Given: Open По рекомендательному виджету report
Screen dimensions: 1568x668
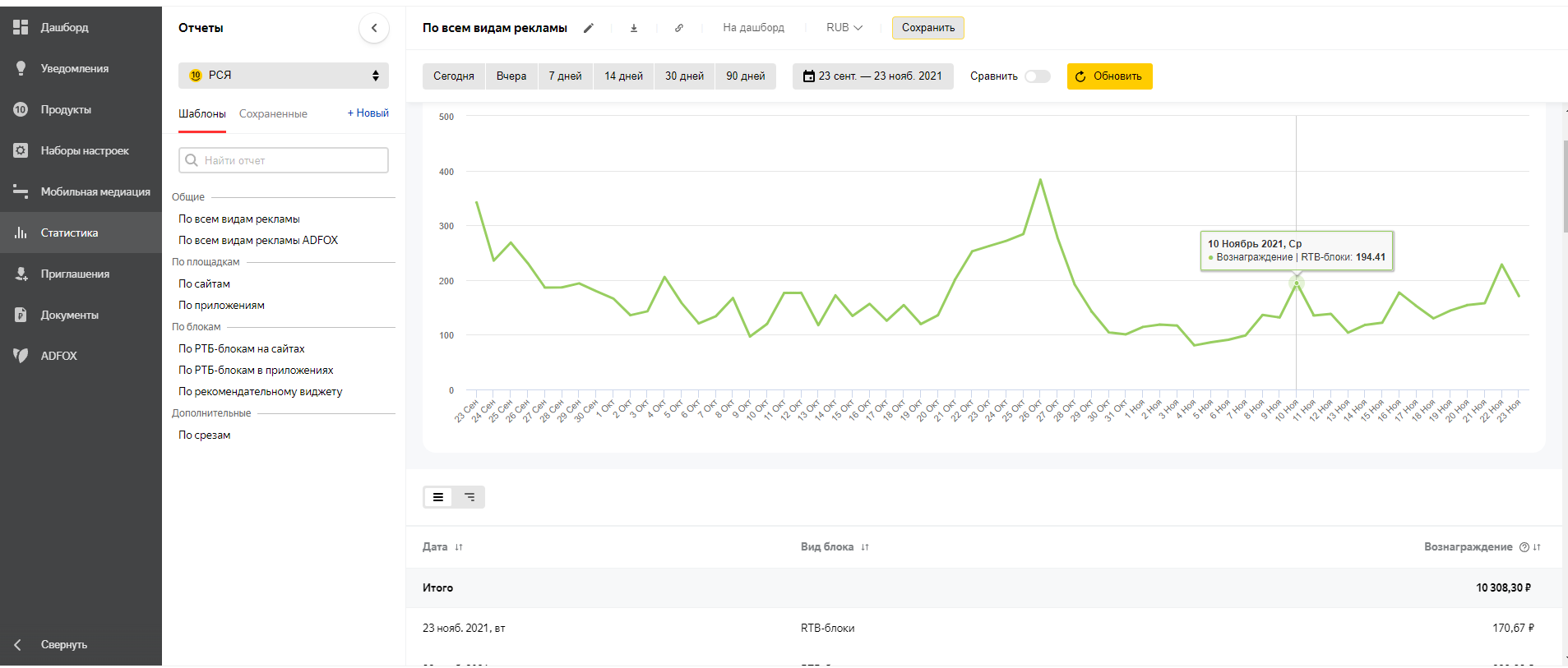Looking at the screenshot, I should pyautogui.click(x=261, y=392).
